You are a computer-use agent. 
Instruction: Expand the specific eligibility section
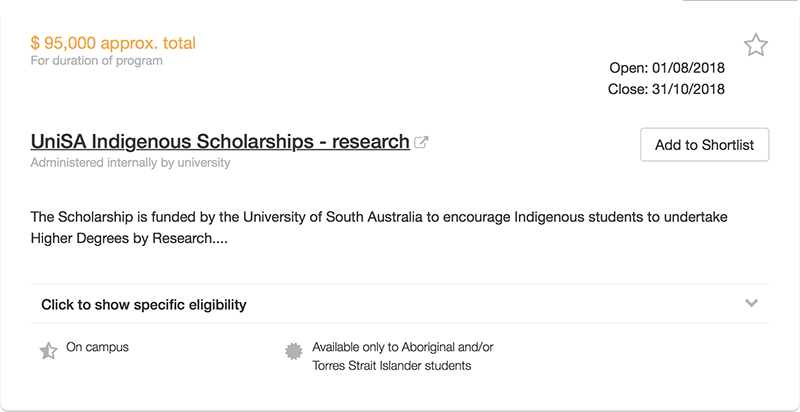click(x=144, y=304)
